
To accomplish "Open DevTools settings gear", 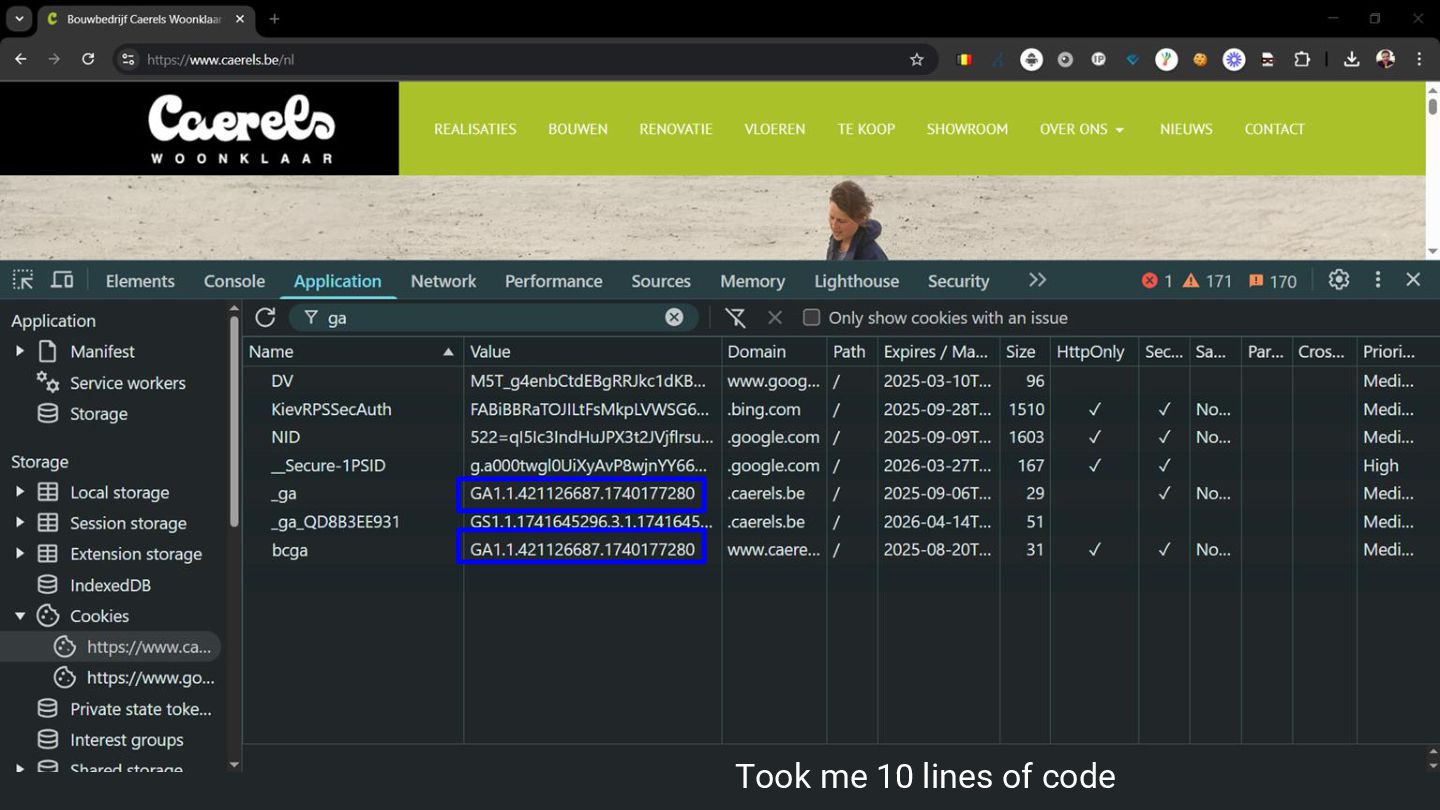I will (x=1339, y=280).
